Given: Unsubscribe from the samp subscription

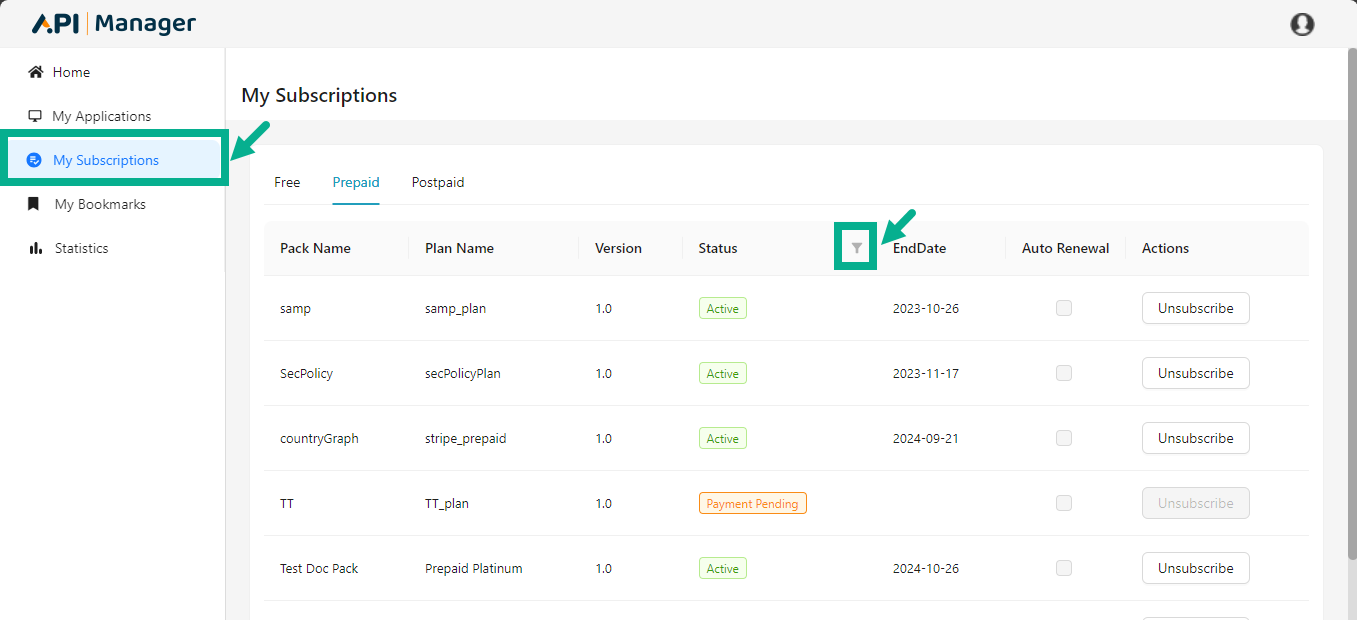Looking at the screenshot, I should [1195, 308].
